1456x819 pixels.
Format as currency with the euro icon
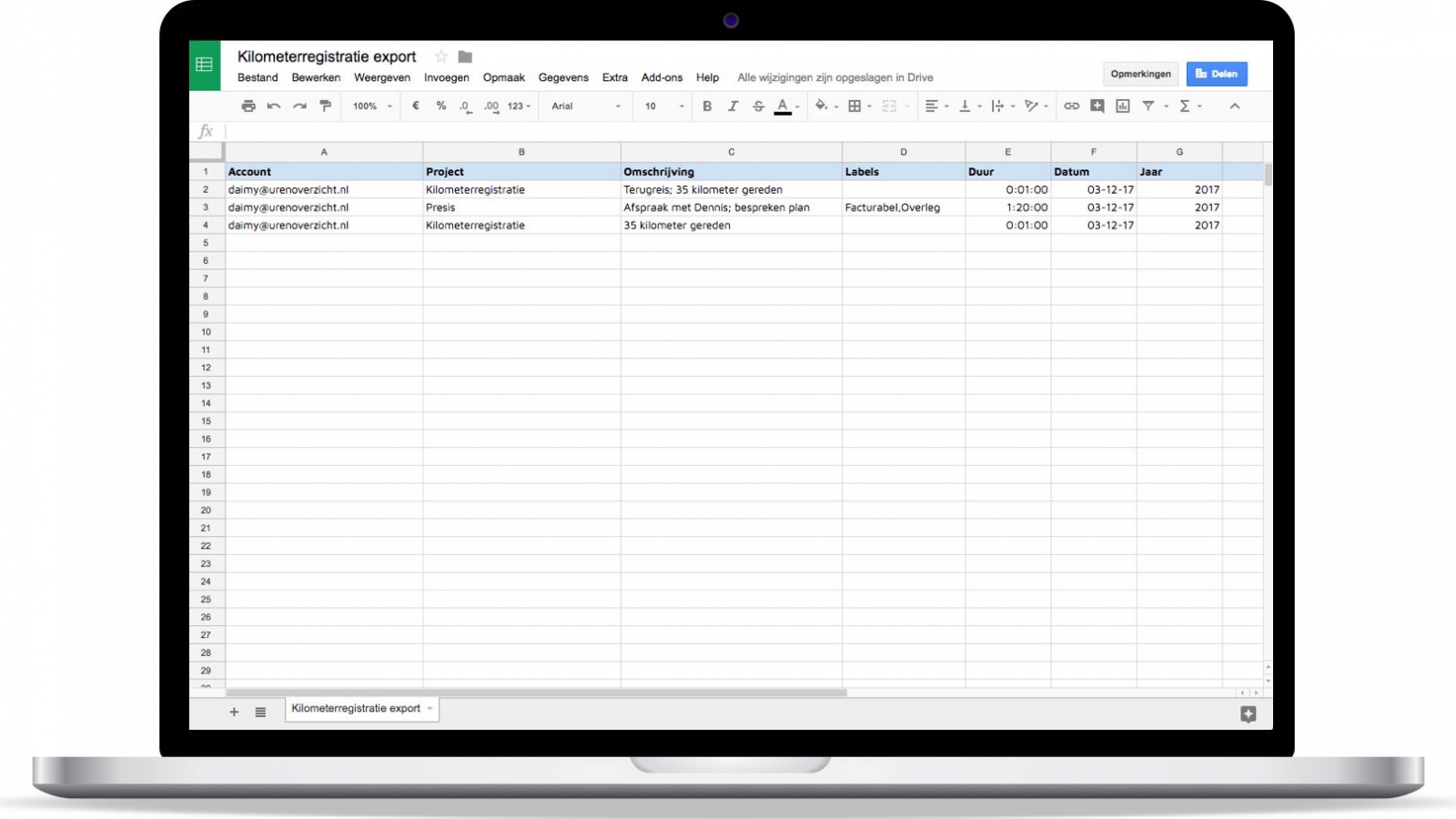coord(416,106)
